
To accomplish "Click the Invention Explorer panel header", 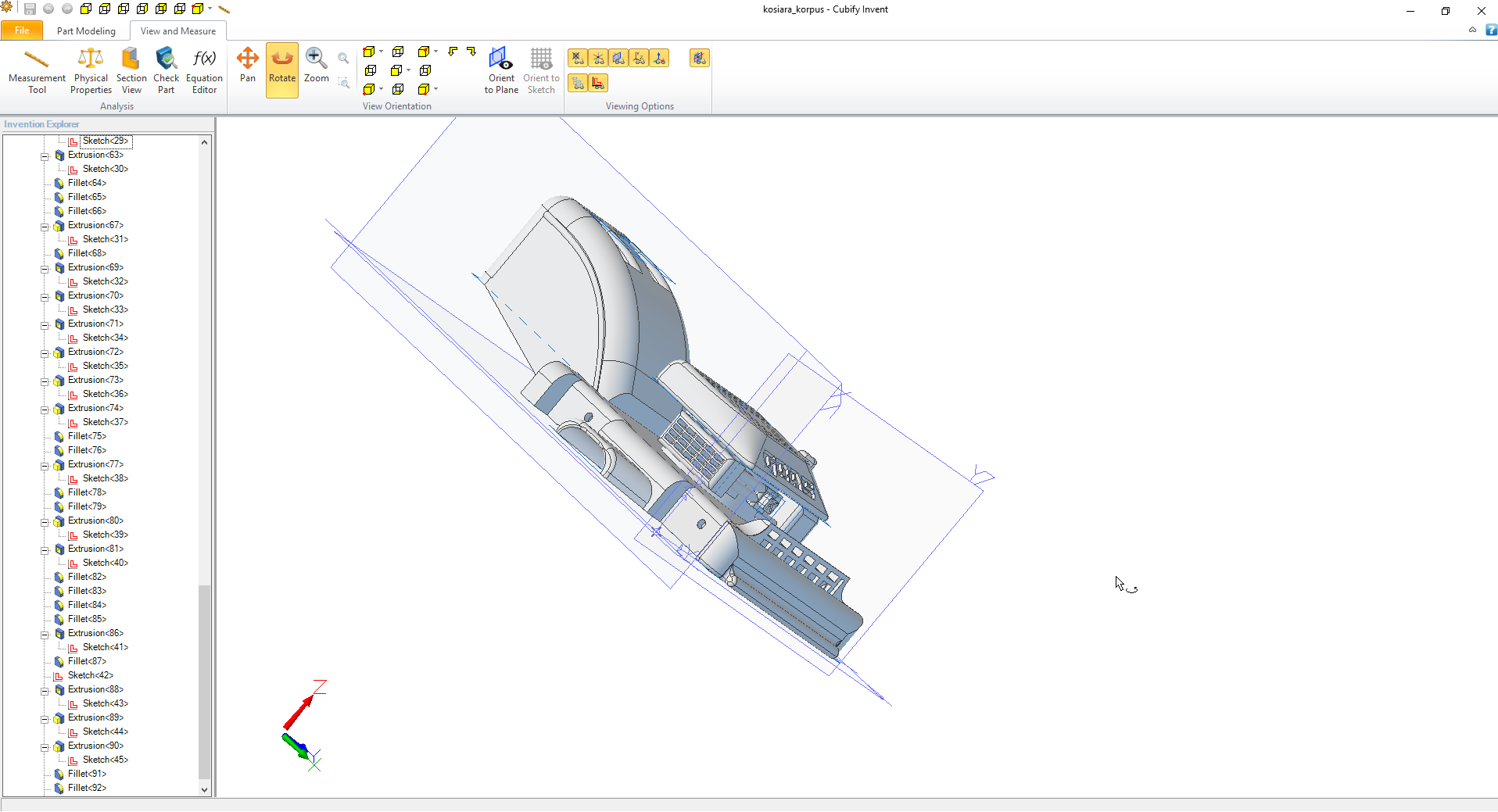I will pyautogui.click(x=108, y=124).
